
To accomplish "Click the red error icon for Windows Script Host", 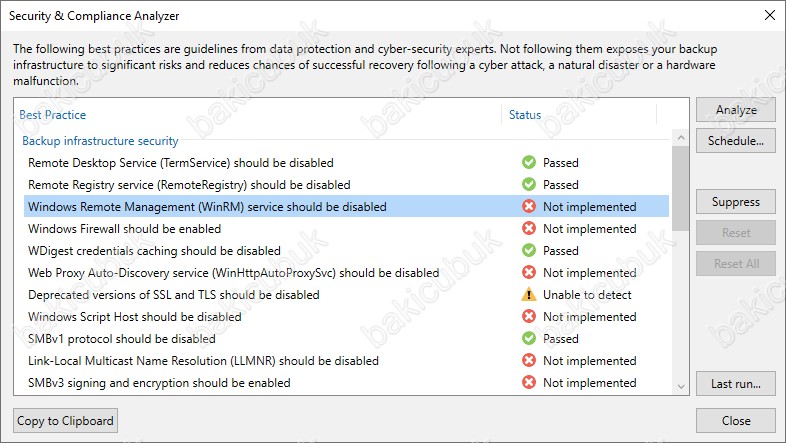I will coord(528,317).
